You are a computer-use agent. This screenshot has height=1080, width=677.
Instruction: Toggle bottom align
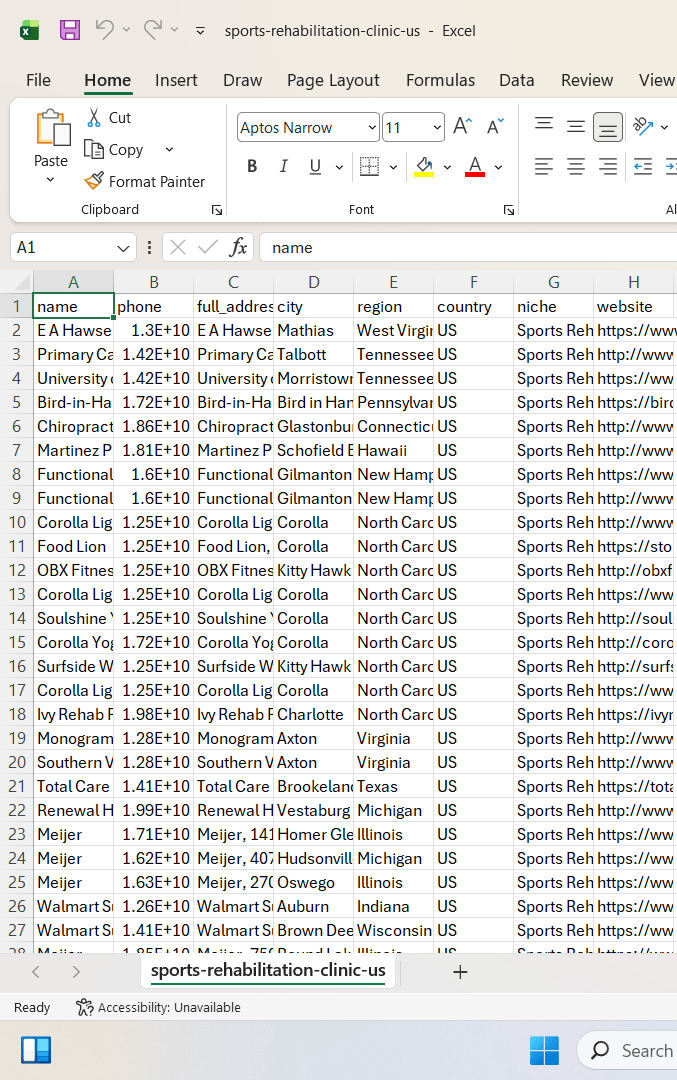click(x=607, y=127)
